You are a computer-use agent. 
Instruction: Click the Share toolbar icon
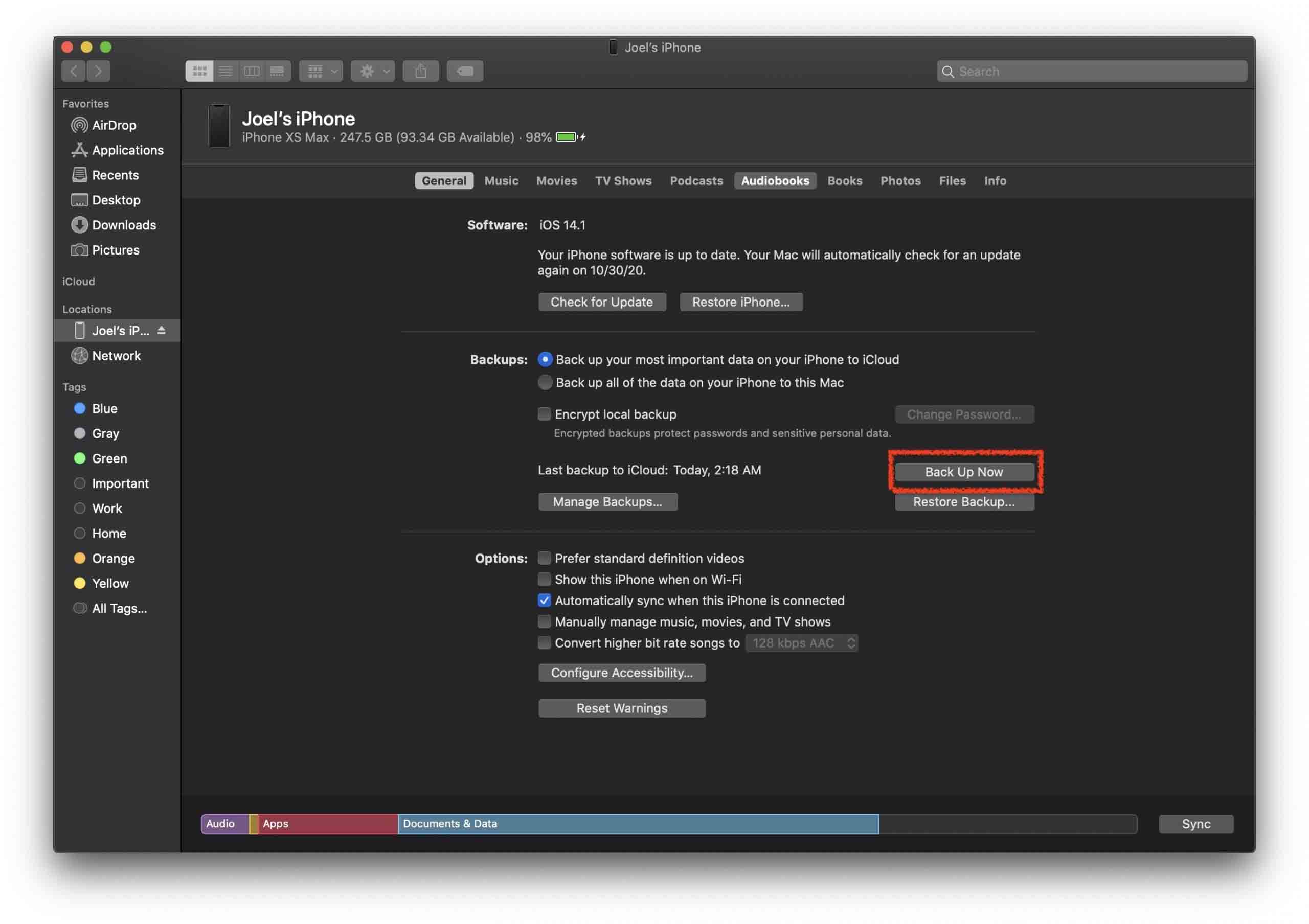421,71
